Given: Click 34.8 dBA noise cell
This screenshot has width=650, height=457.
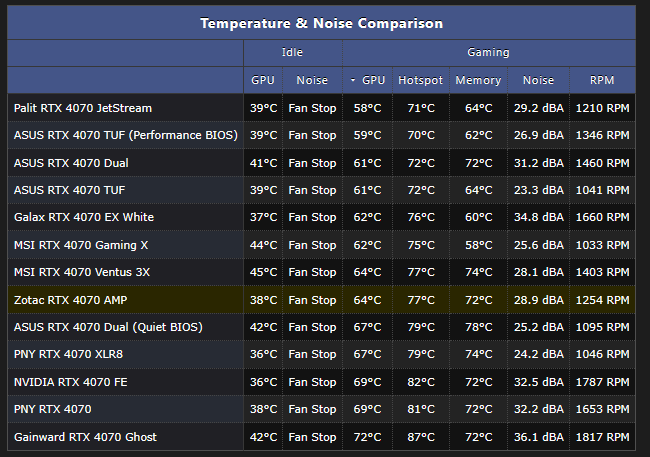Looking at the screenshot, I should point(539,217).
